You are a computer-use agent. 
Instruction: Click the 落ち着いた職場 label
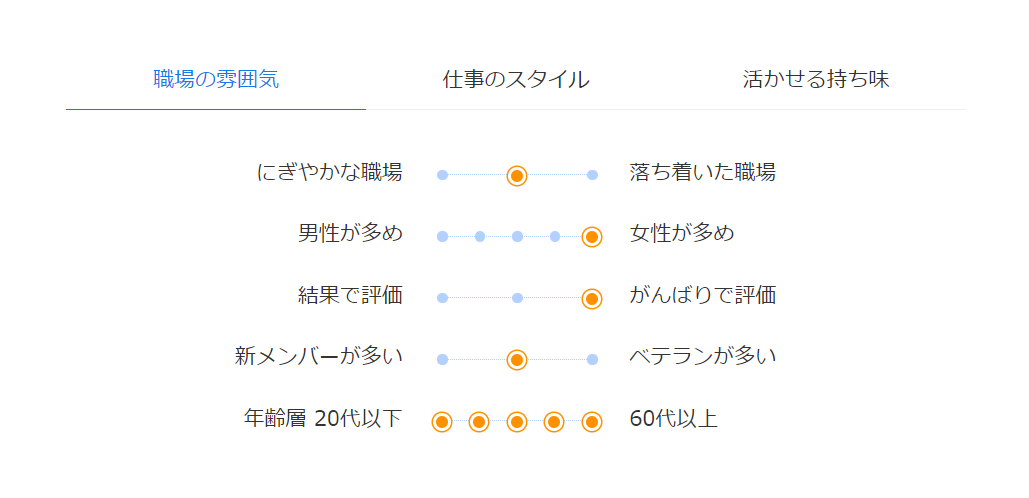702,172
